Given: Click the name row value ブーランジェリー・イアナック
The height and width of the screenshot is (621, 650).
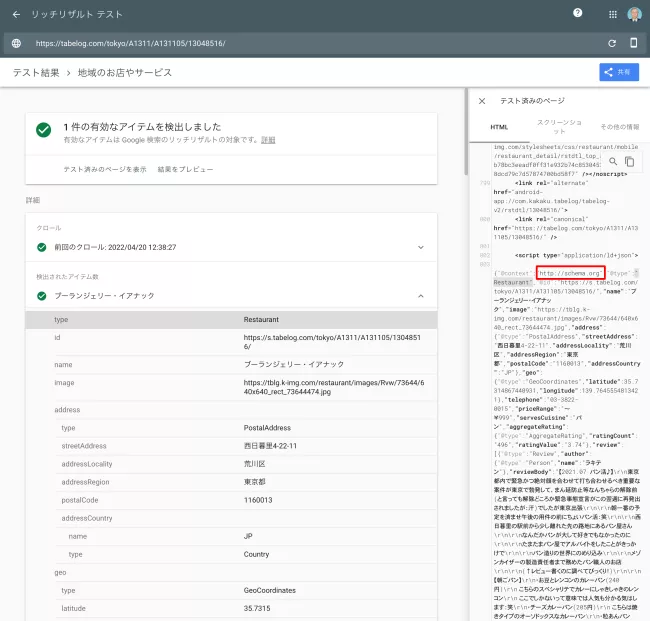Looking at the screenshot, I should tap(293, 364).
